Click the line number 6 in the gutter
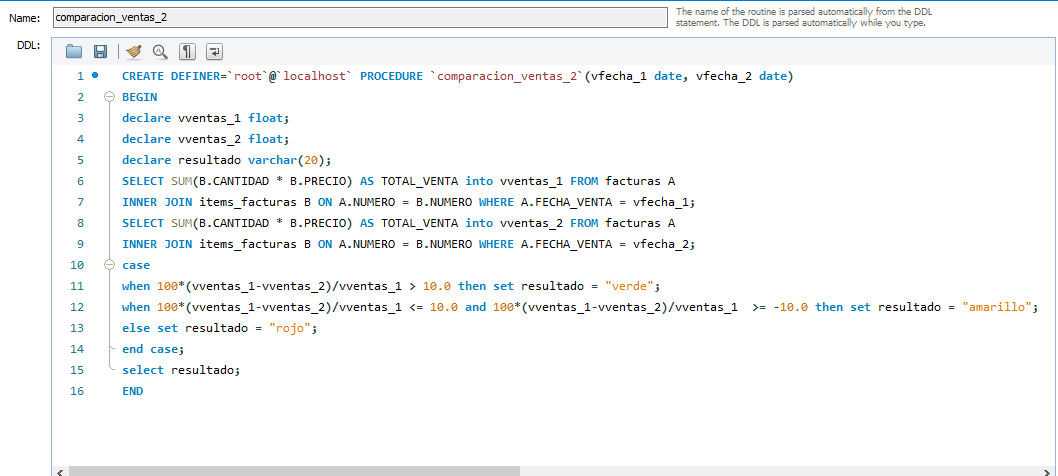This screenshot has height=476, width=1058. tap(80, 182)
